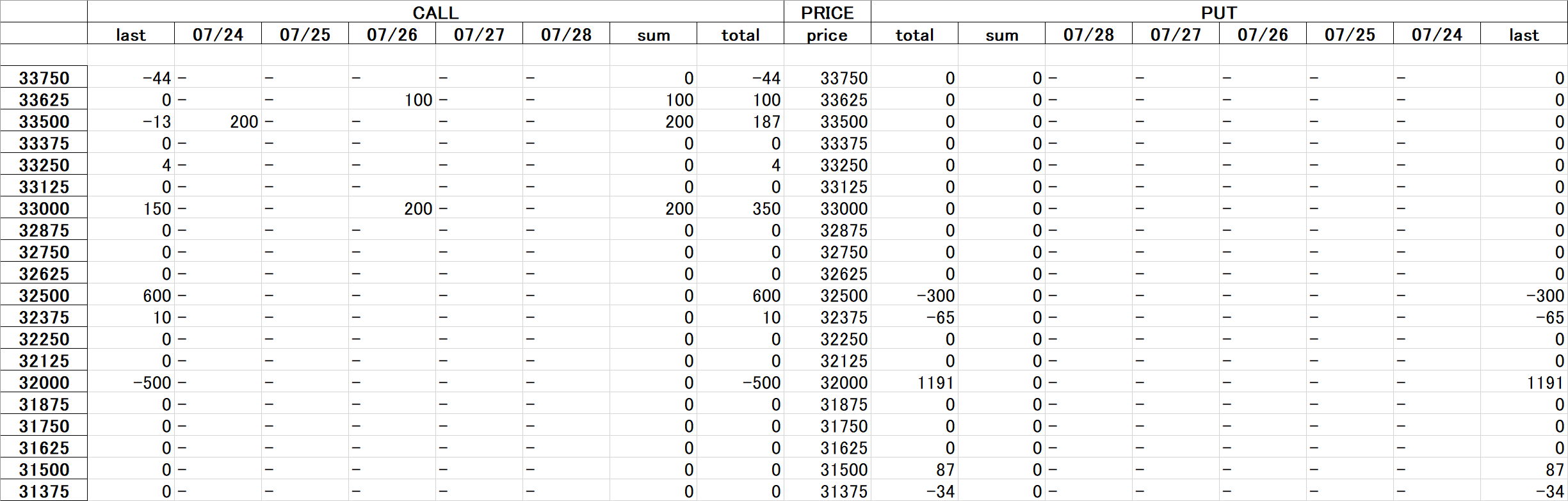The height and width of the screenshot is (501, 1568).
Task: Select the bold row label 33500
Action: [44, 122]
